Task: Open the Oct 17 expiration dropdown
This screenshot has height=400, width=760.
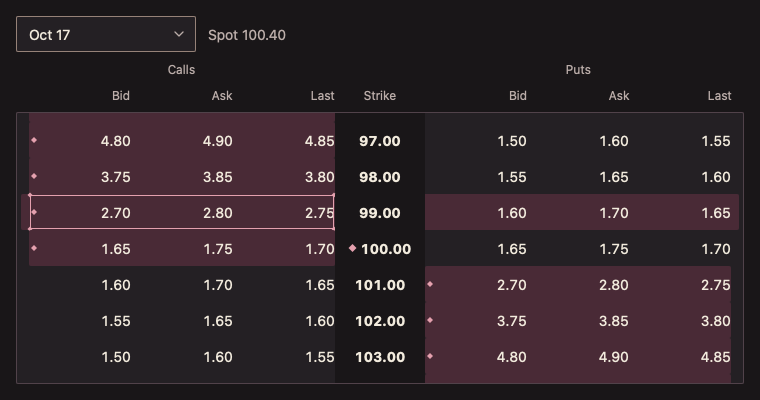Action: 106,34
